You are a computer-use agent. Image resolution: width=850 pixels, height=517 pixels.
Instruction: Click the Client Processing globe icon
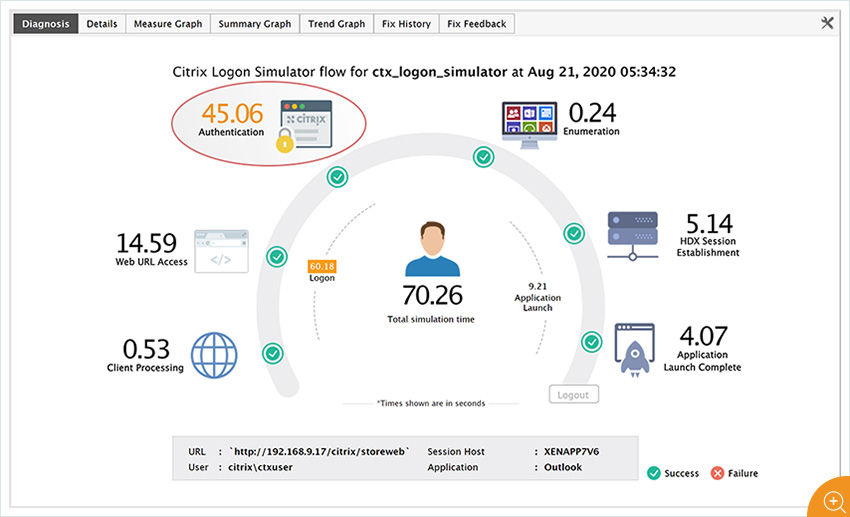[214, 355]
